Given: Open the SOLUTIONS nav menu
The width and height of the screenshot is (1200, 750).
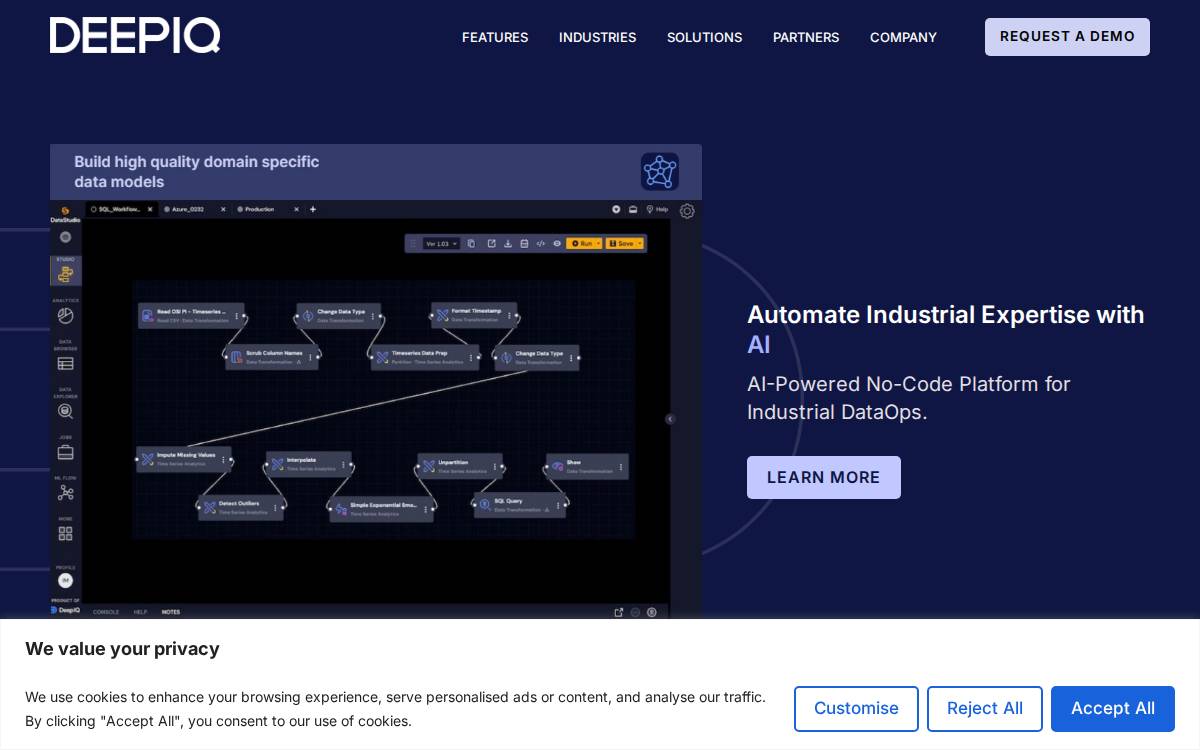Looking at the screenshot, I should point(704,37).
